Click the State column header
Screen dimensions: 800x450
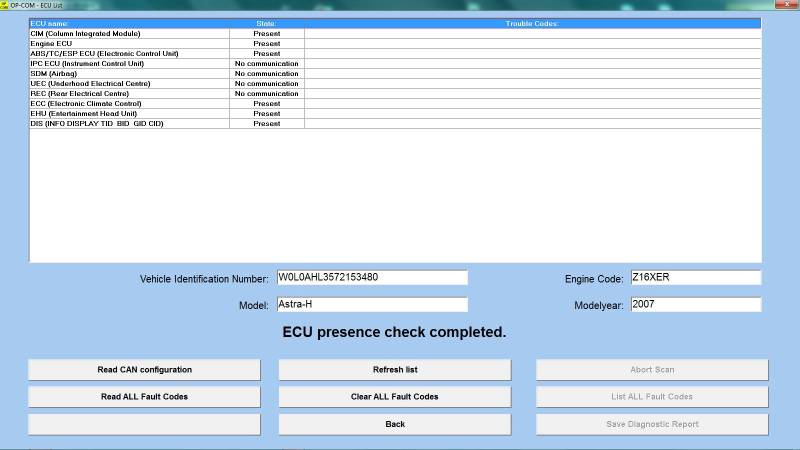(x=266, y=23)
